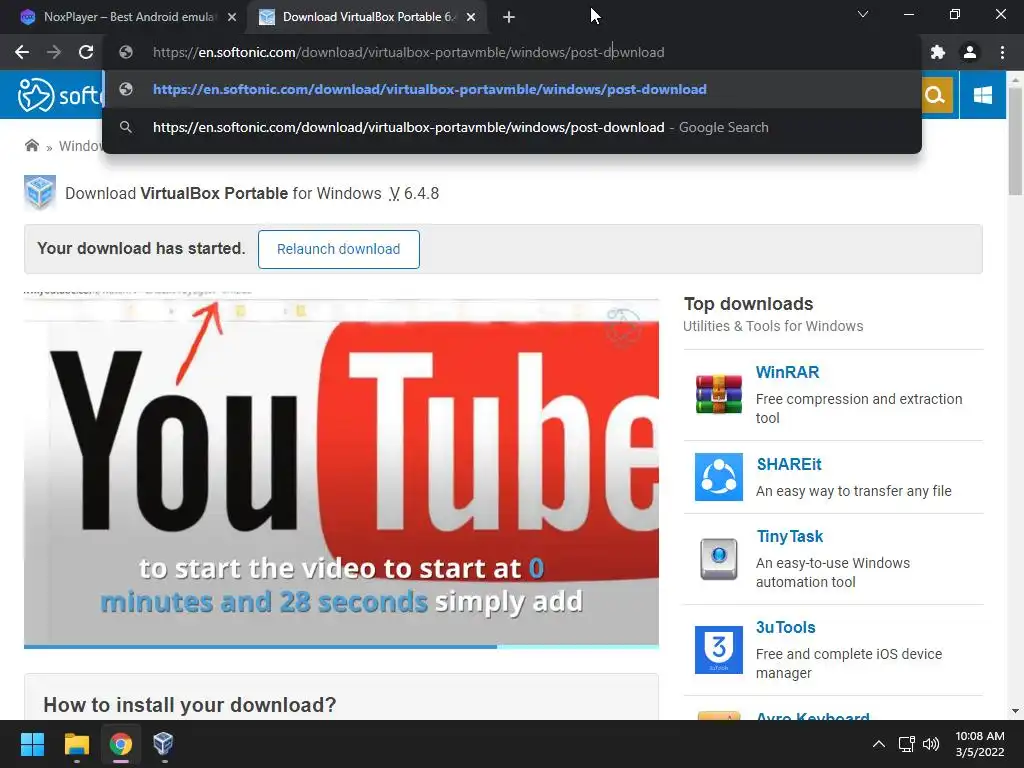Go back using the browser back arrow

22,52
